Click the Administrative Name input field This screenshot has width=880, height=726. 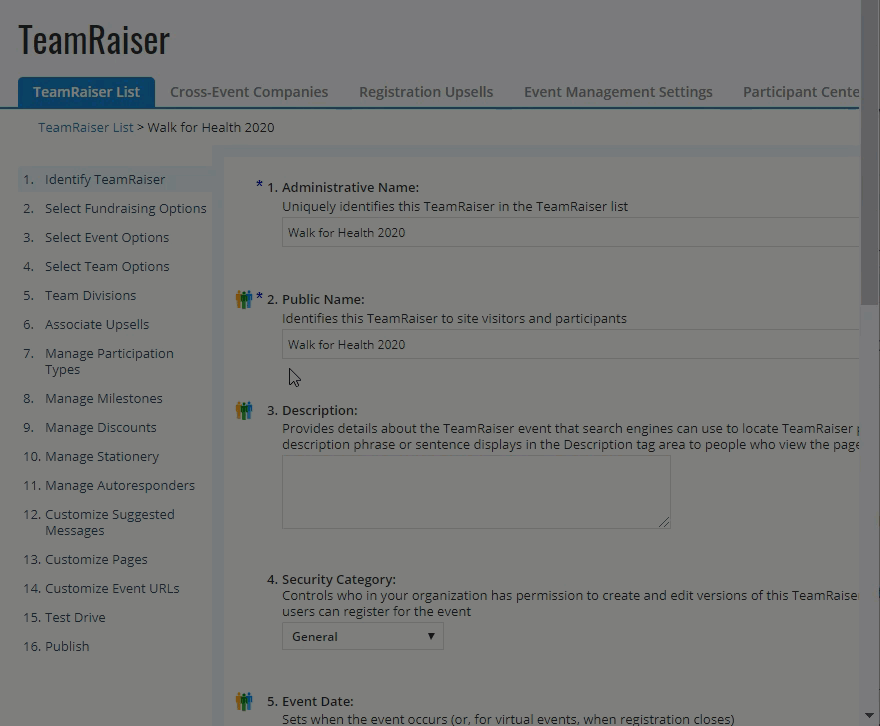(570, 232)
